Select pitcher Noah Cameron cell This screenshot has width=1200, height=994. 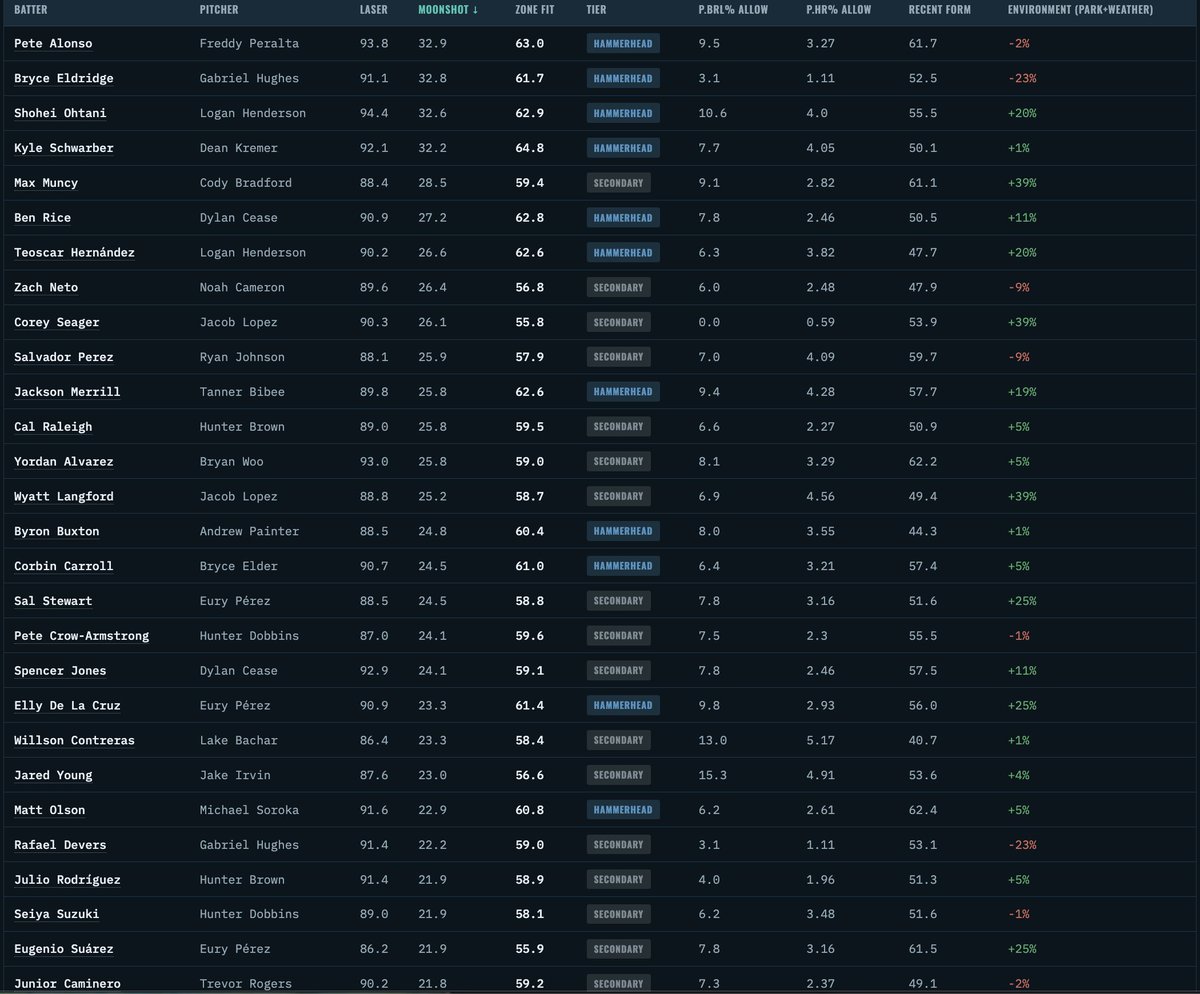click(x=242, y=288)
